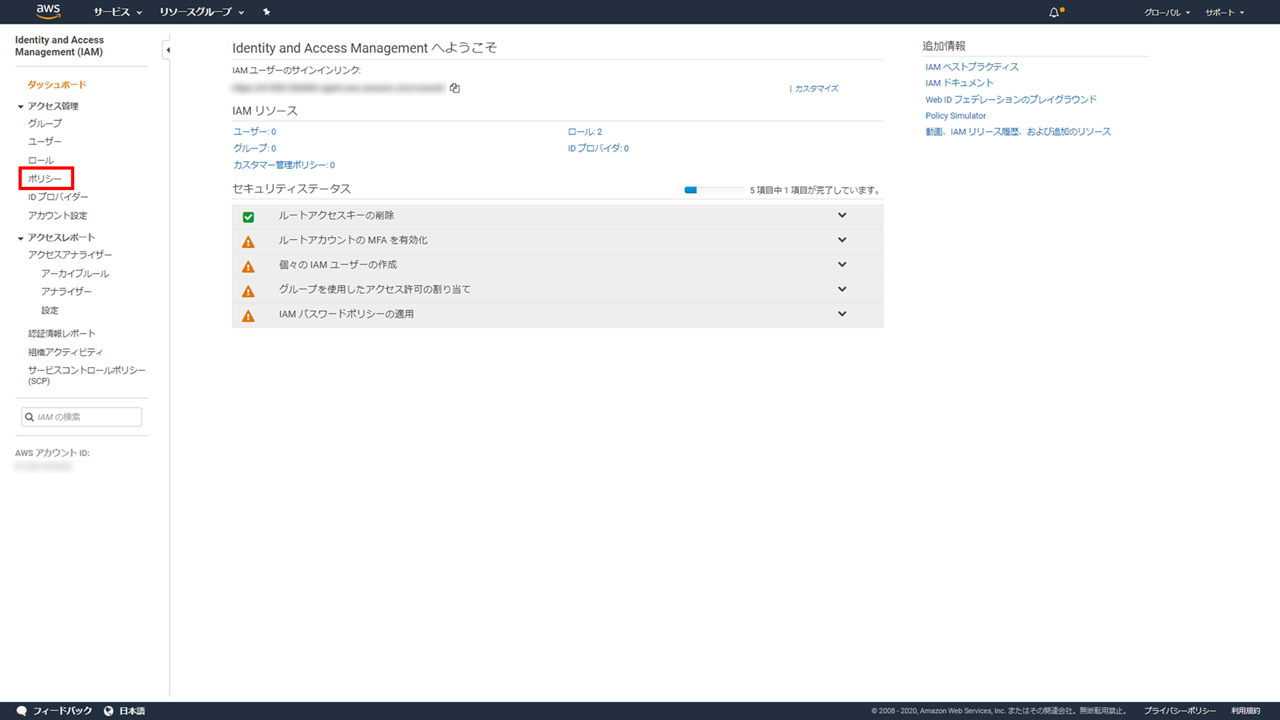Open the グローバル region dropdown
The width and height of the screenshot is (1280, 720).
[1166, 12]
